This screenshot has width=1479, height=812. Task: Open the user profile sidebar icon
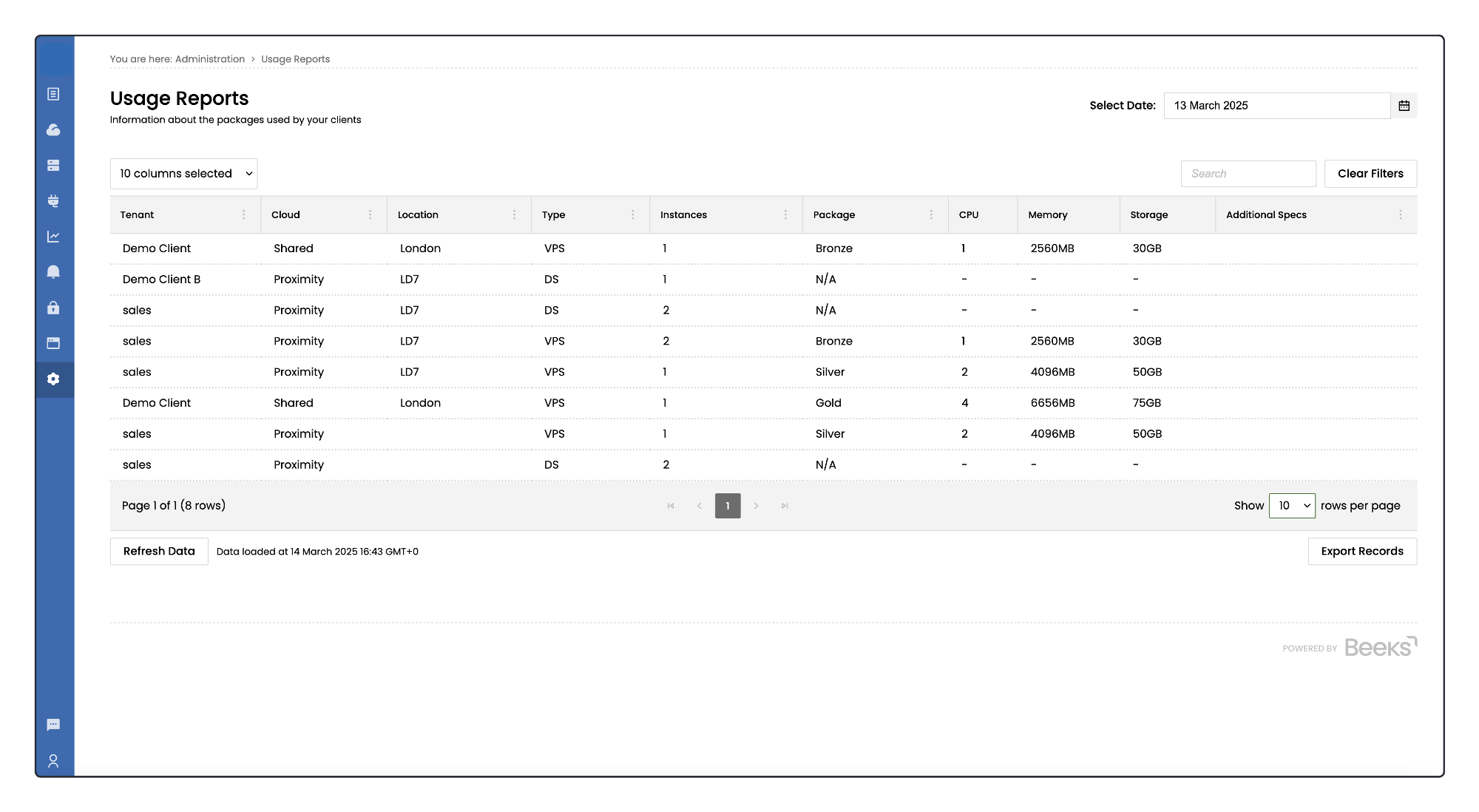click(x=53, y=760)
